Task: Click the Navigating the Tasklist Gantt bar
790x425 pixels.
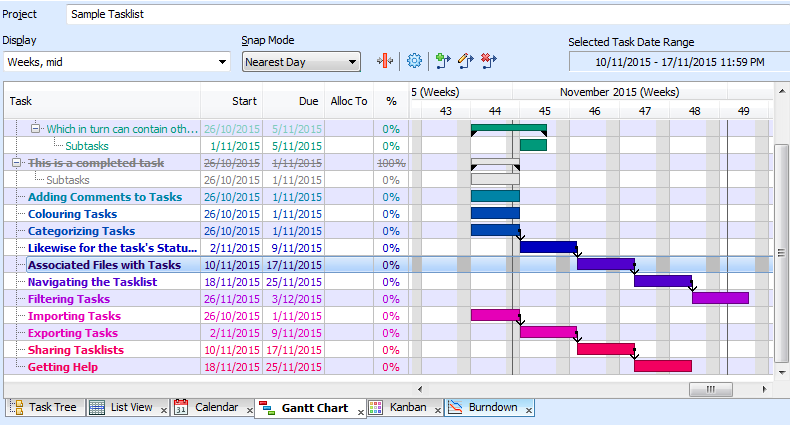Action: (663, 281)
